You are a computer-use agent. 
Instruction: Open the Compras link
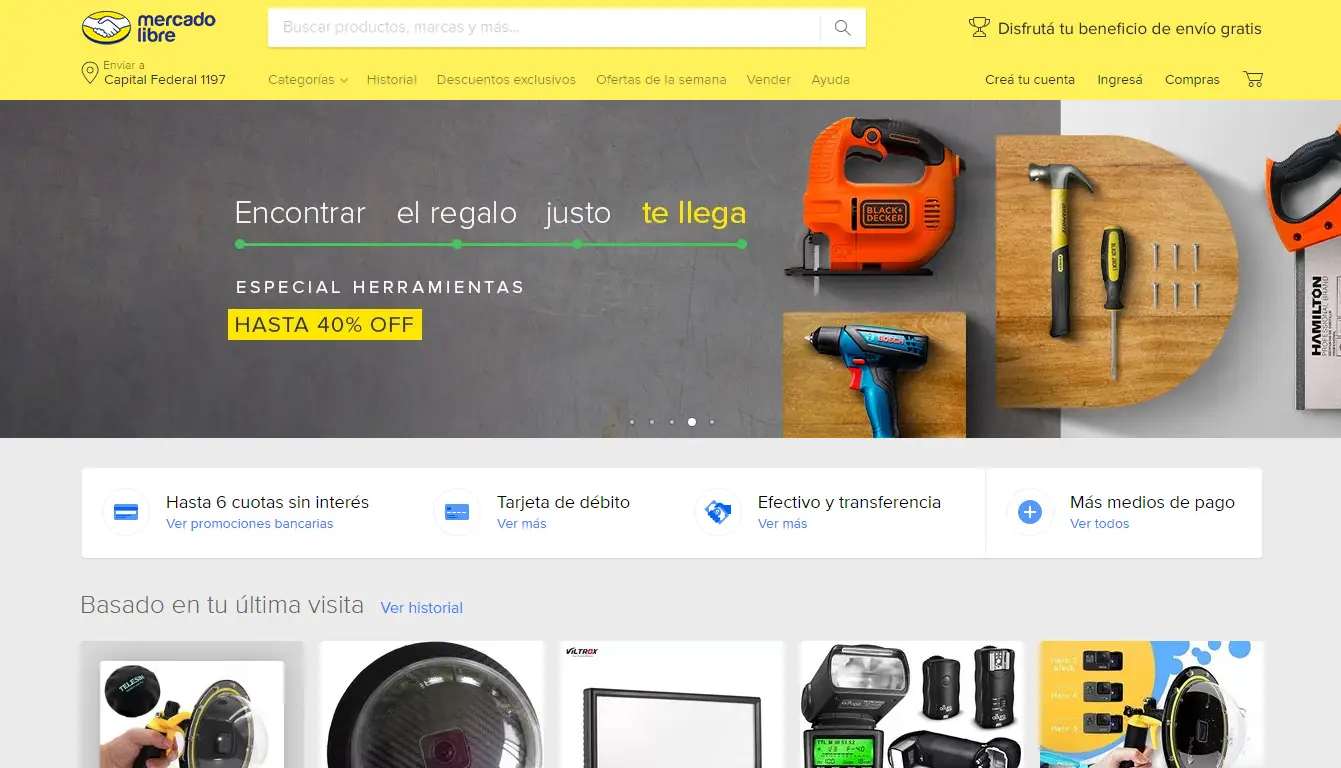pyautogui.click(x=1192, y=80)
